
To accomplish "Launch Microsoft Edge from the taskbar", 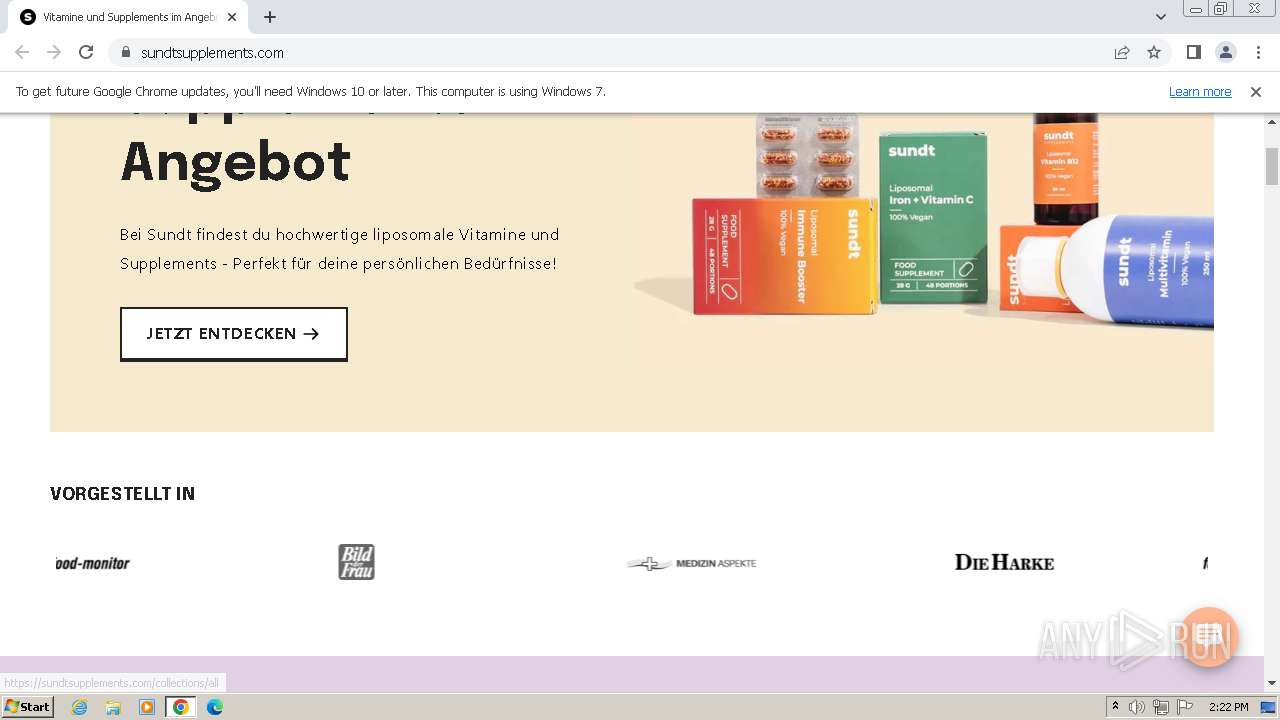I will tap(215, 707).
